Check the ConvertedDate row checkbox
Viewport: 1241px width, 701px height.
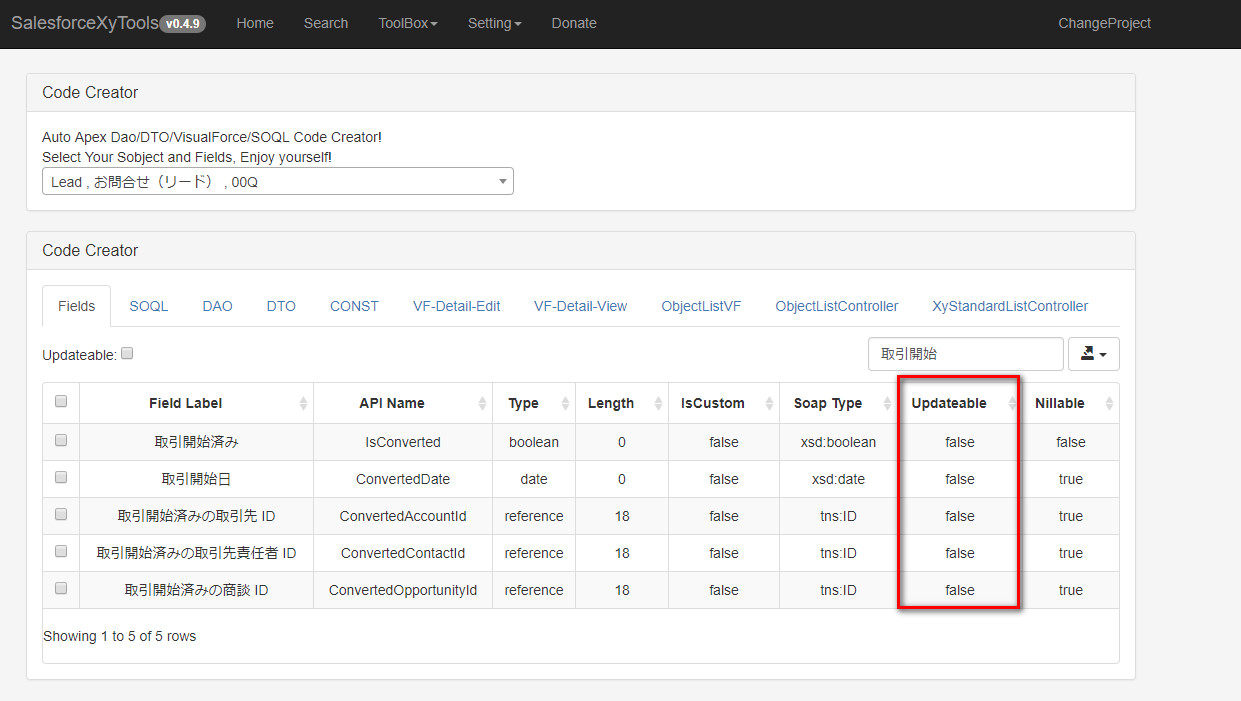point(61,477)
